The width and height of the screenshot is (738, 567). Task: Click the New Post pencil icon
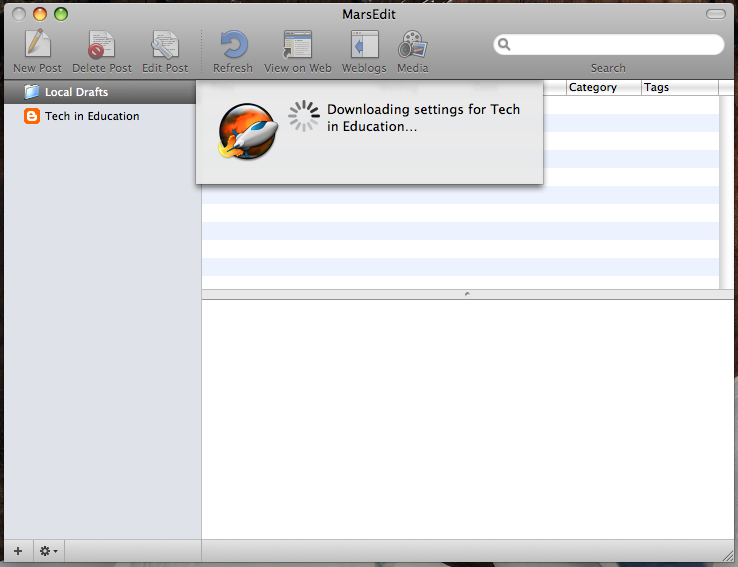click(x=37, y=44)
